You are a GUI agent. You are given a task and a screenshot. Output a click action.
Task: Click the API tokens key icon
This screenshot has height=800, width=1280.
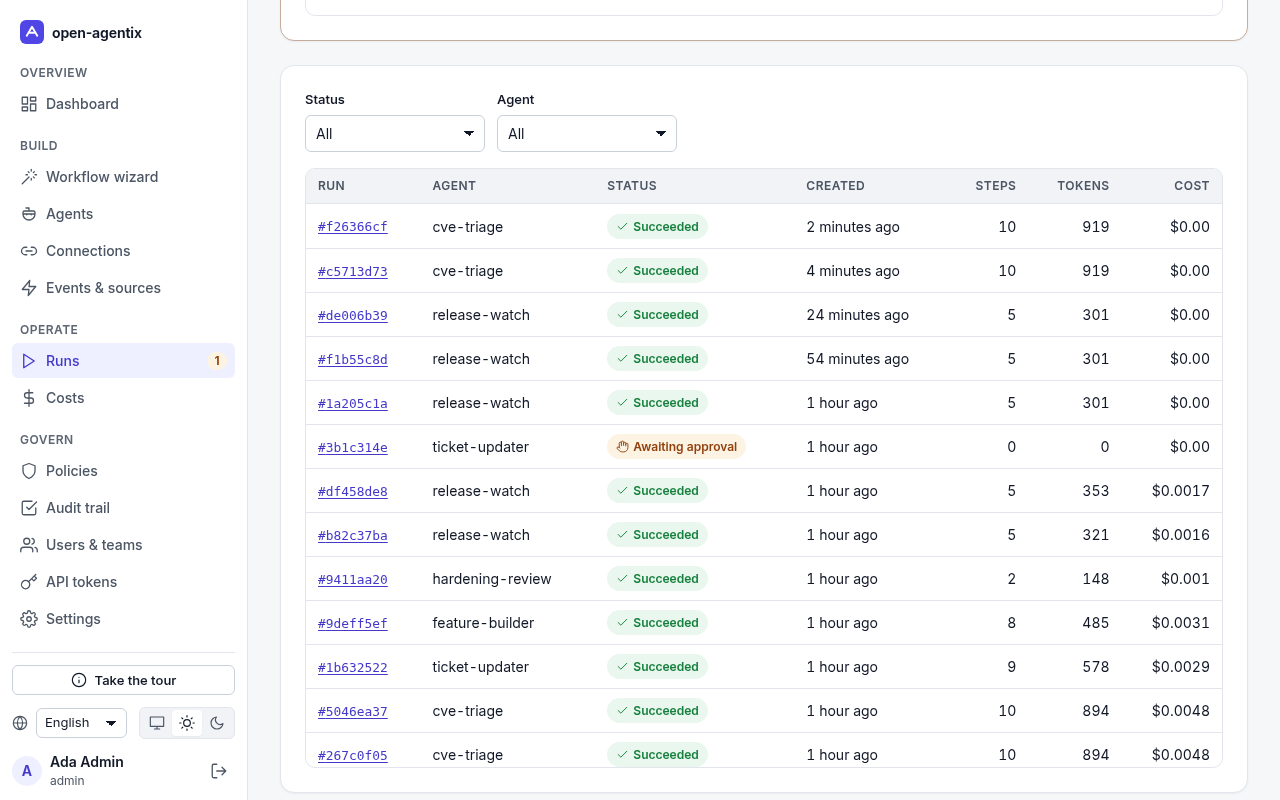click(29, 582)
